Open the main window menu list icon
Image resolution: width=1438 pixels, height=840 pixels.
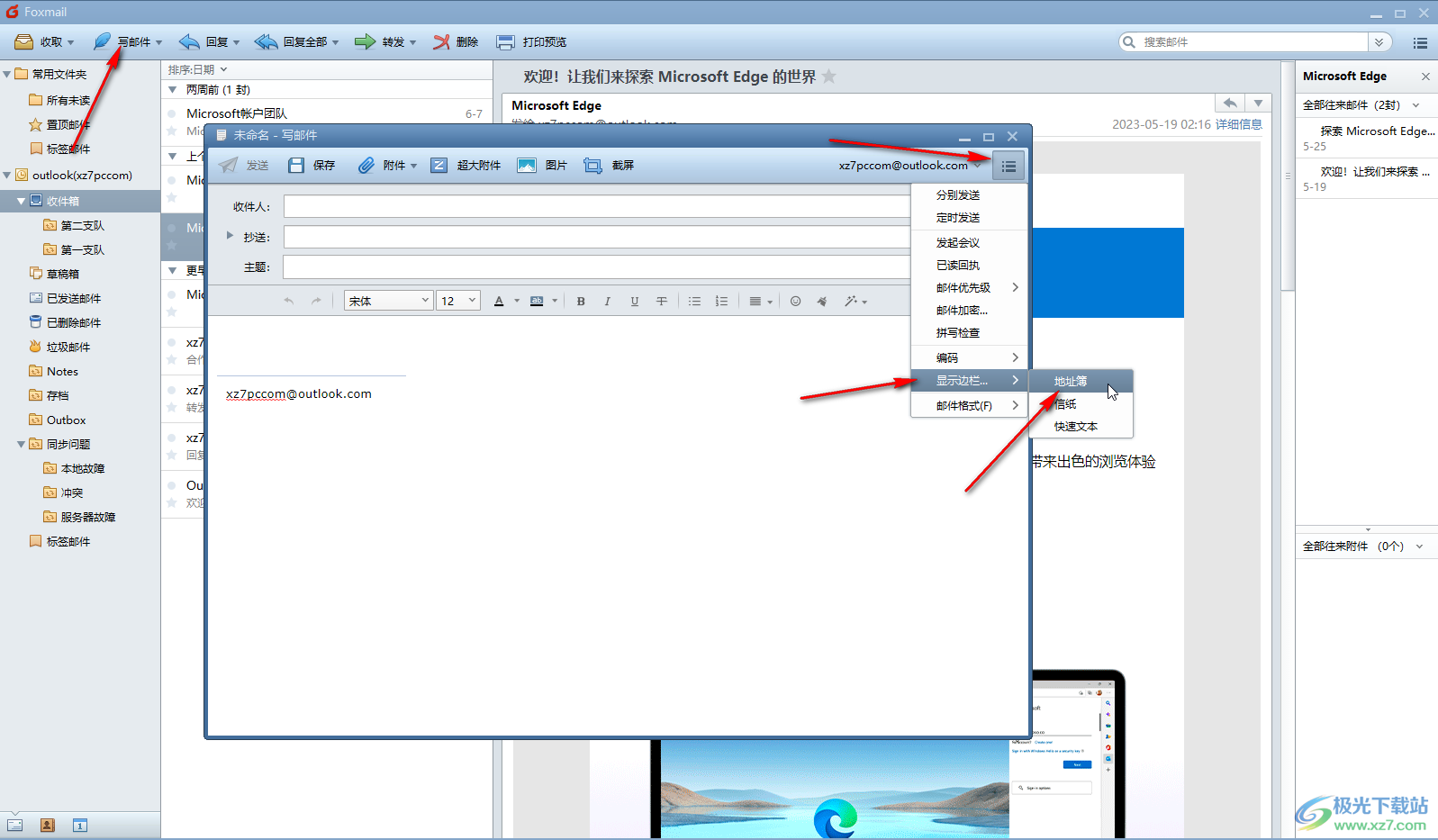tap(1420, 42)
